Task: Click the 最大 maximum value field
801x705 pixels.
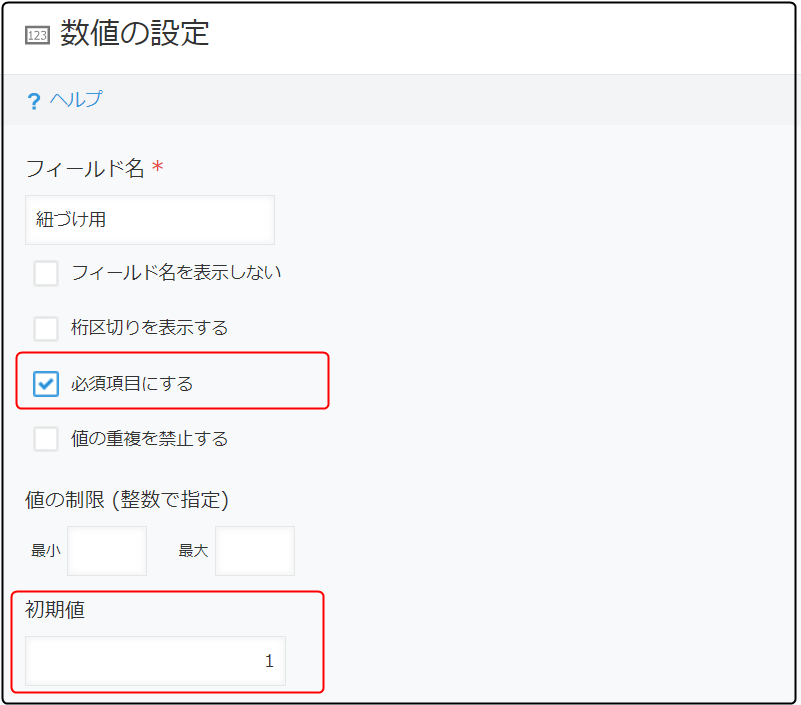Action: [x=255, y=551]
